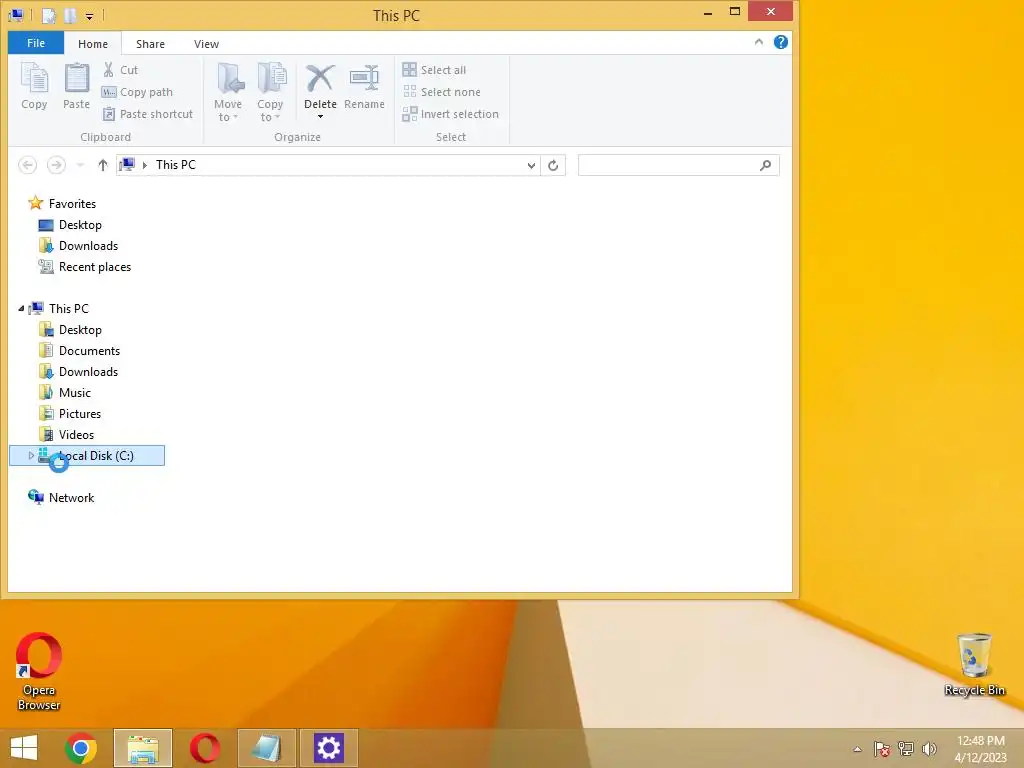Open Chrome from the taskbar

(81, 748)
